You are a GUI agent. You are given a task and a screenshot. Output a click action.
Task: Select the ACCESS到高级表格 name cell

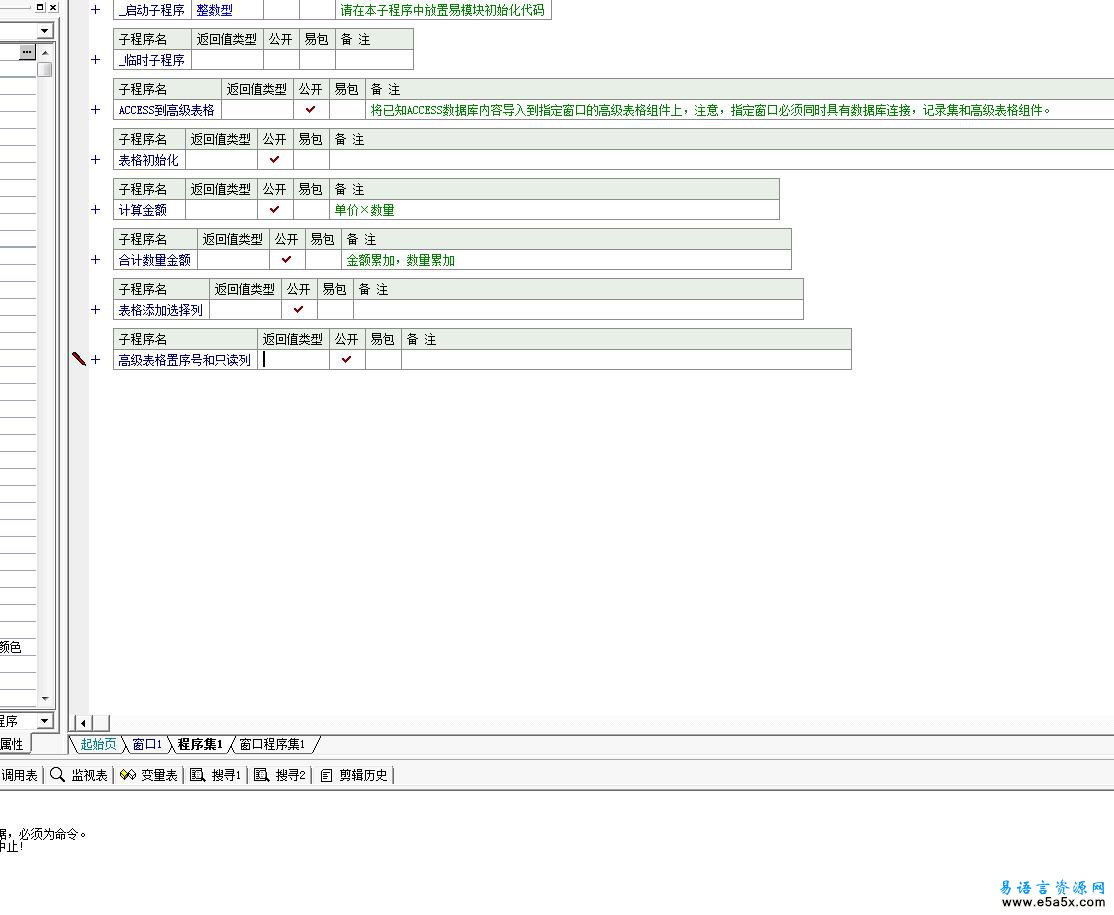coord(167,109)
